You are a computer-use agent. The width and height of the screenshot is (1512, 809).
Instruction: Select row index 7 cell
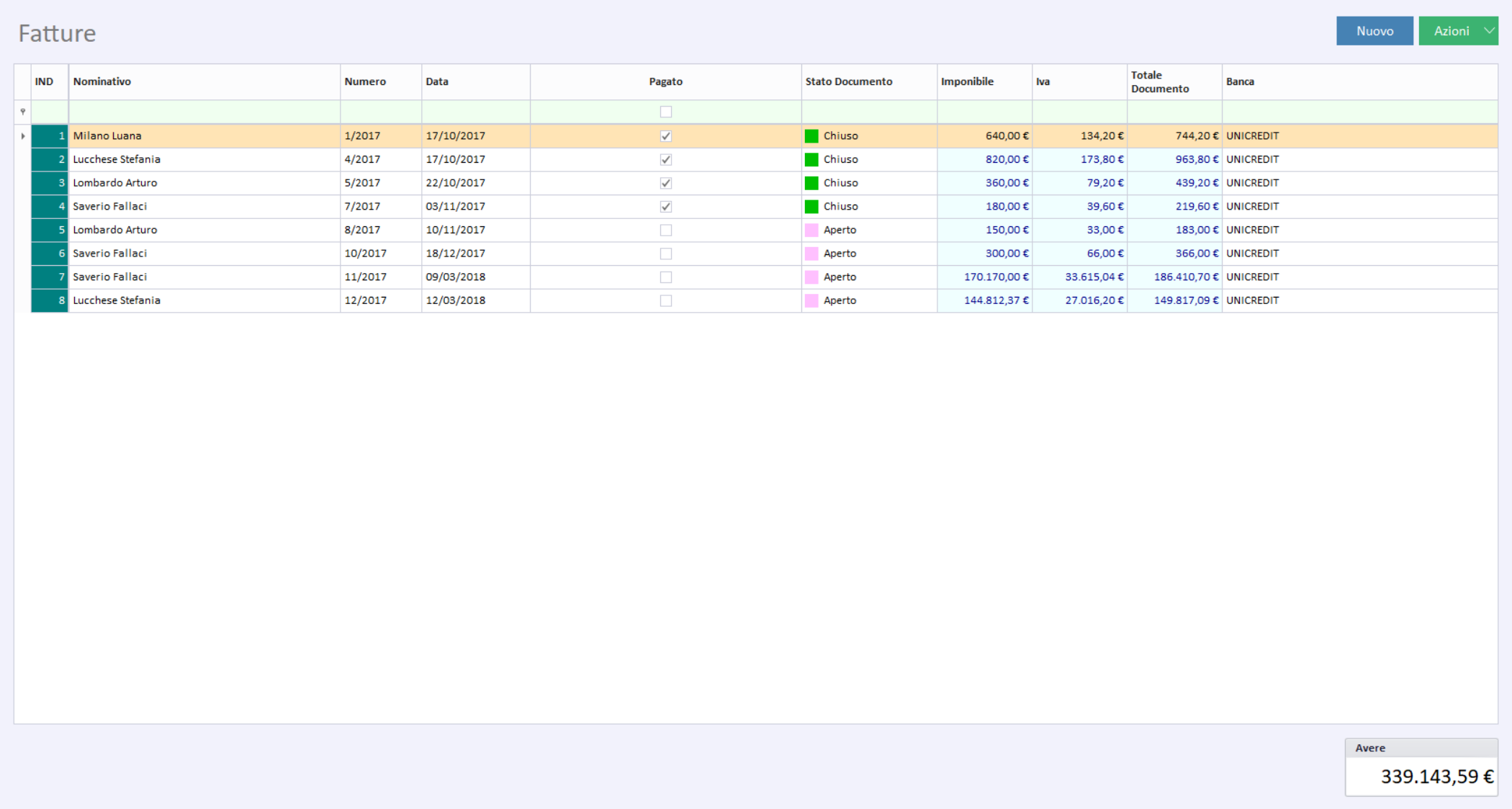click(x=50, y=277)
